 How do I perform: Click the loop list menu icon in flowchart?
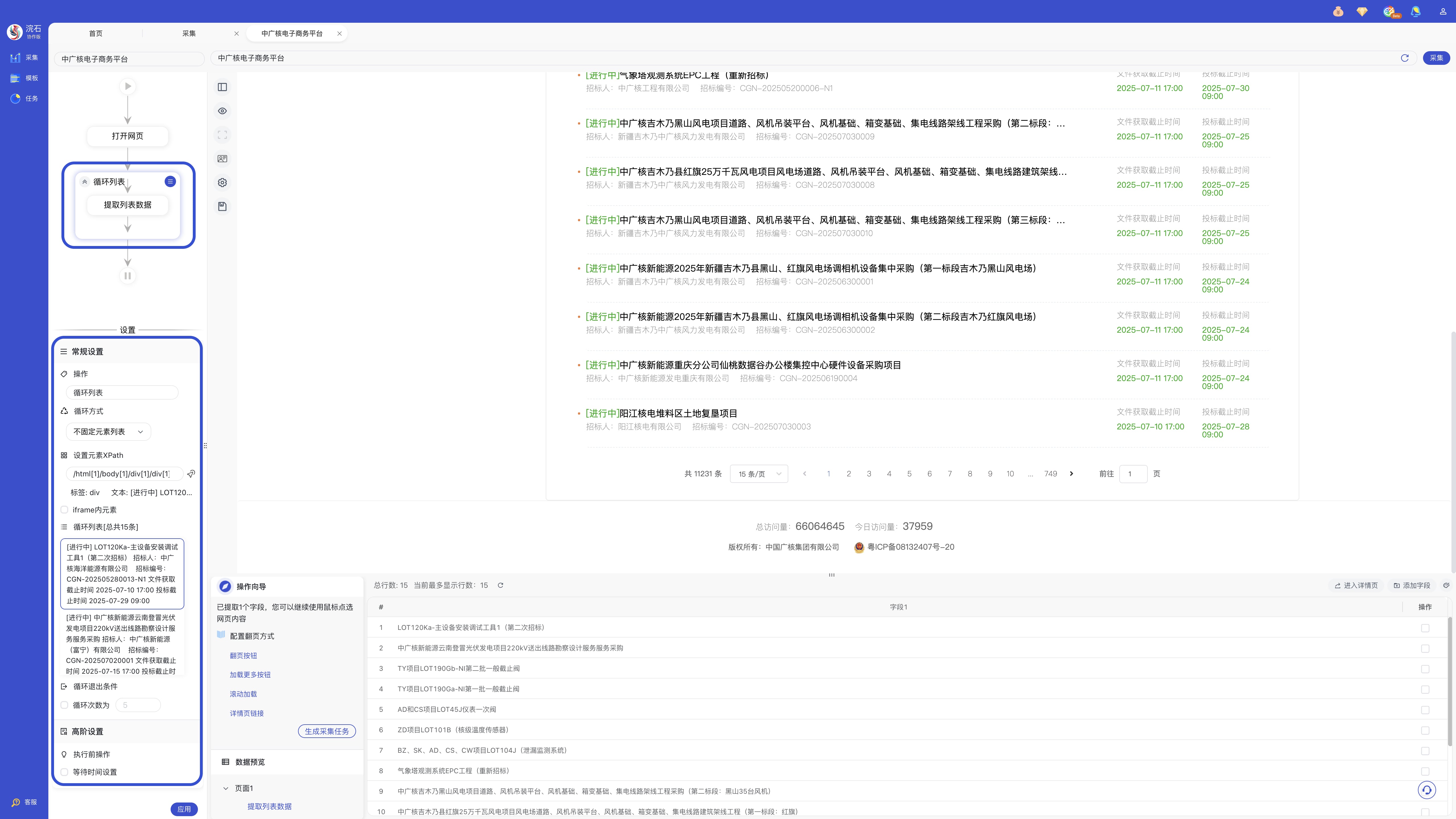169,181
